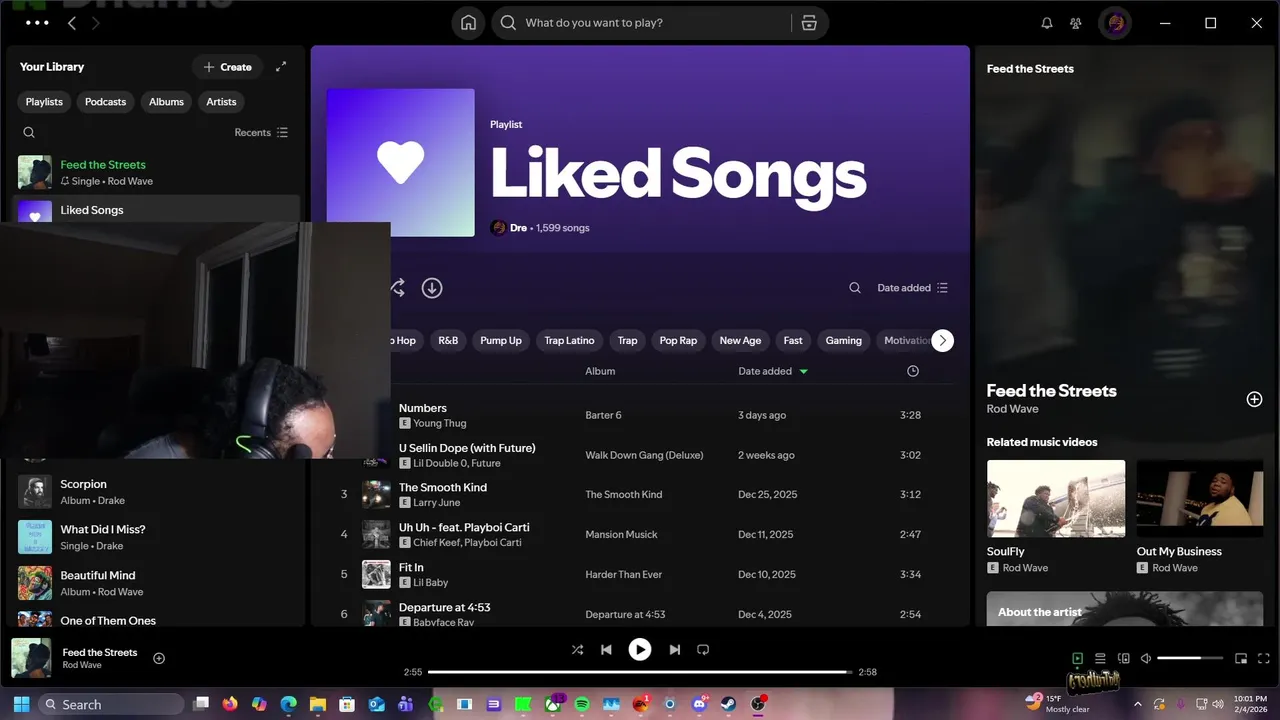Open the SoulFly music video thumbnail
The width and height of the screenshot is (1280, 720).
(1056, 498)
